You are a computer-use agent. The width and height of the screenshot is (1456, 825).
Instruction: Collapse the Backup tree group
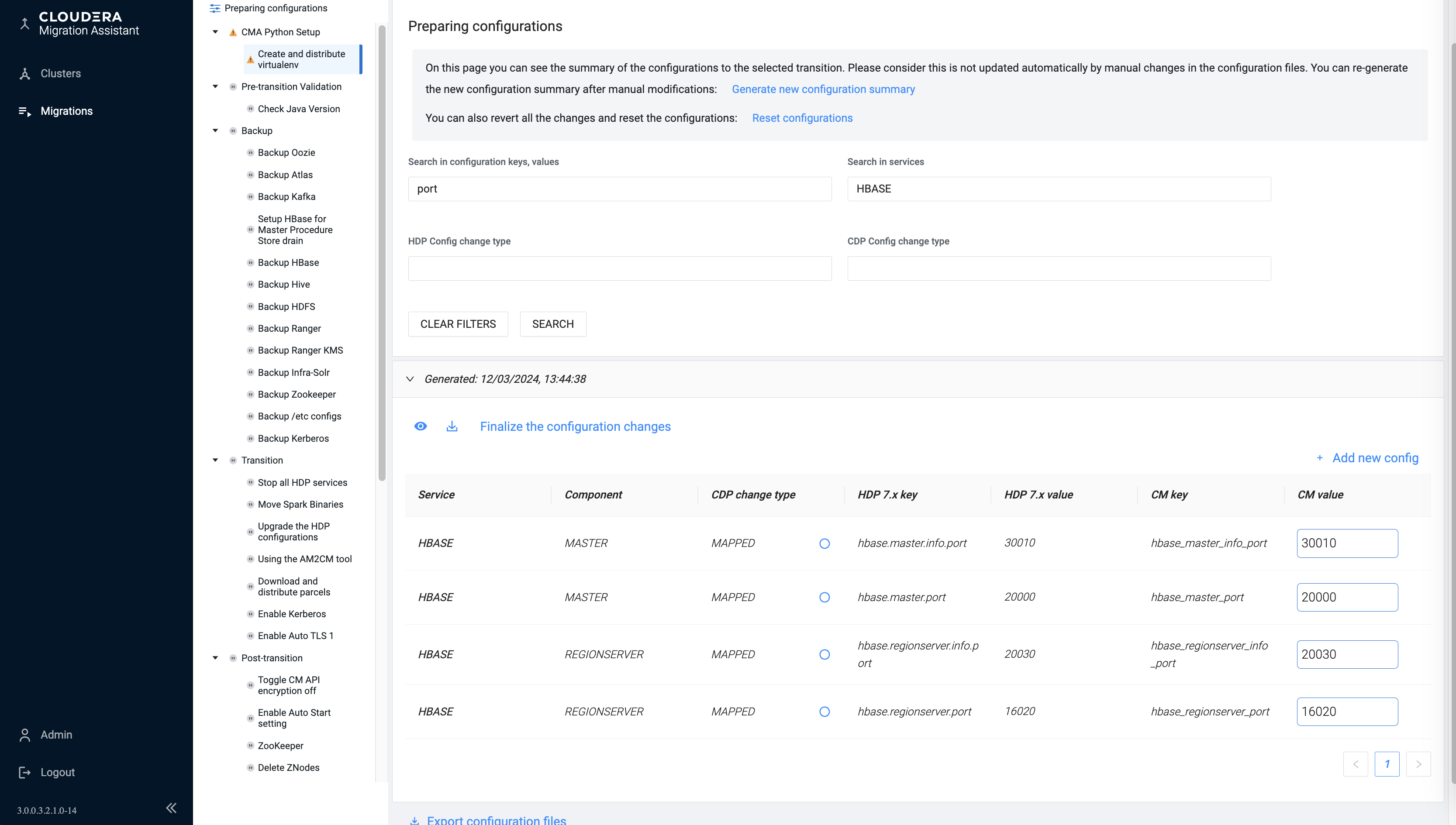[x=215, y=131]
